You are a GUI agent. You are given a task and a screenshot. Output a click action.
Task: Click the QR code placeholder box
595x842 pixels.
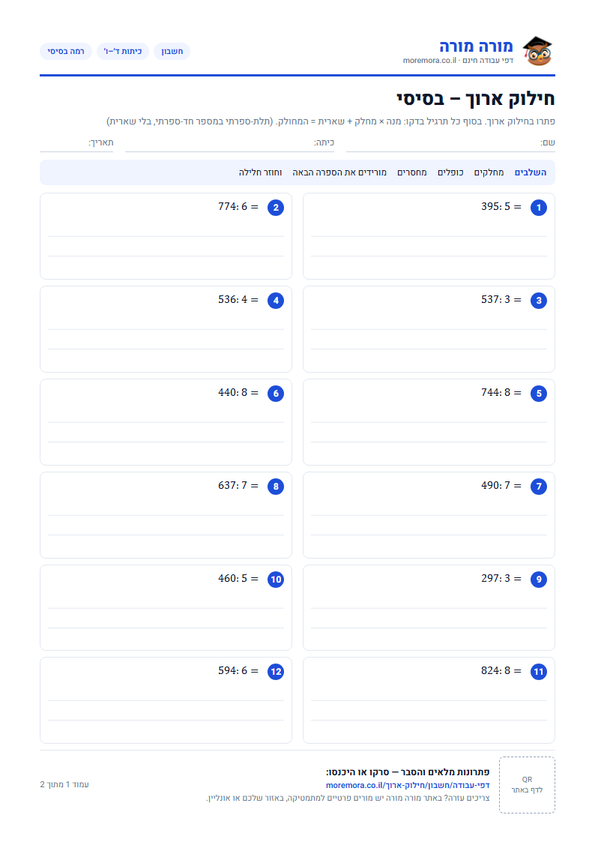coord(527,785)
